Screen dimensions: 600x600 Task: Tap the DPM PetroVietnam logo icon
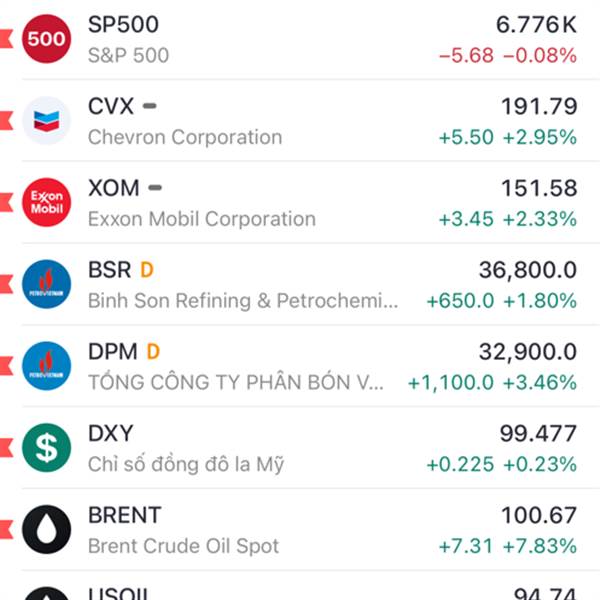click(46, 366)
